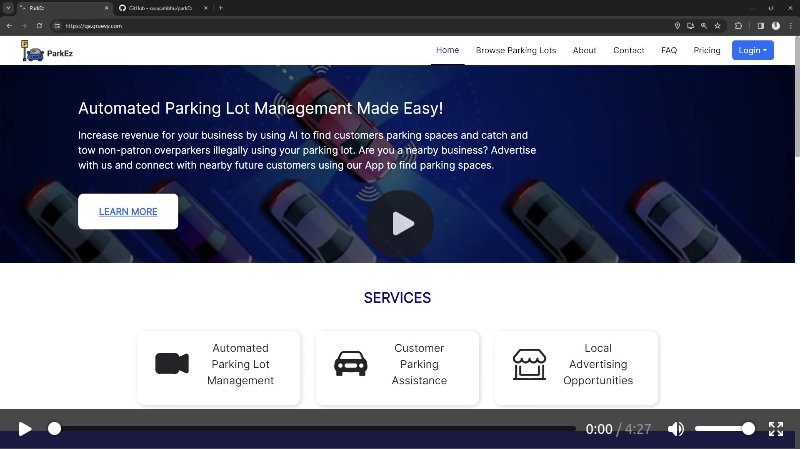Expand the Login dropdown button
The height and width of the screenshot is (449, 801).
752,50
